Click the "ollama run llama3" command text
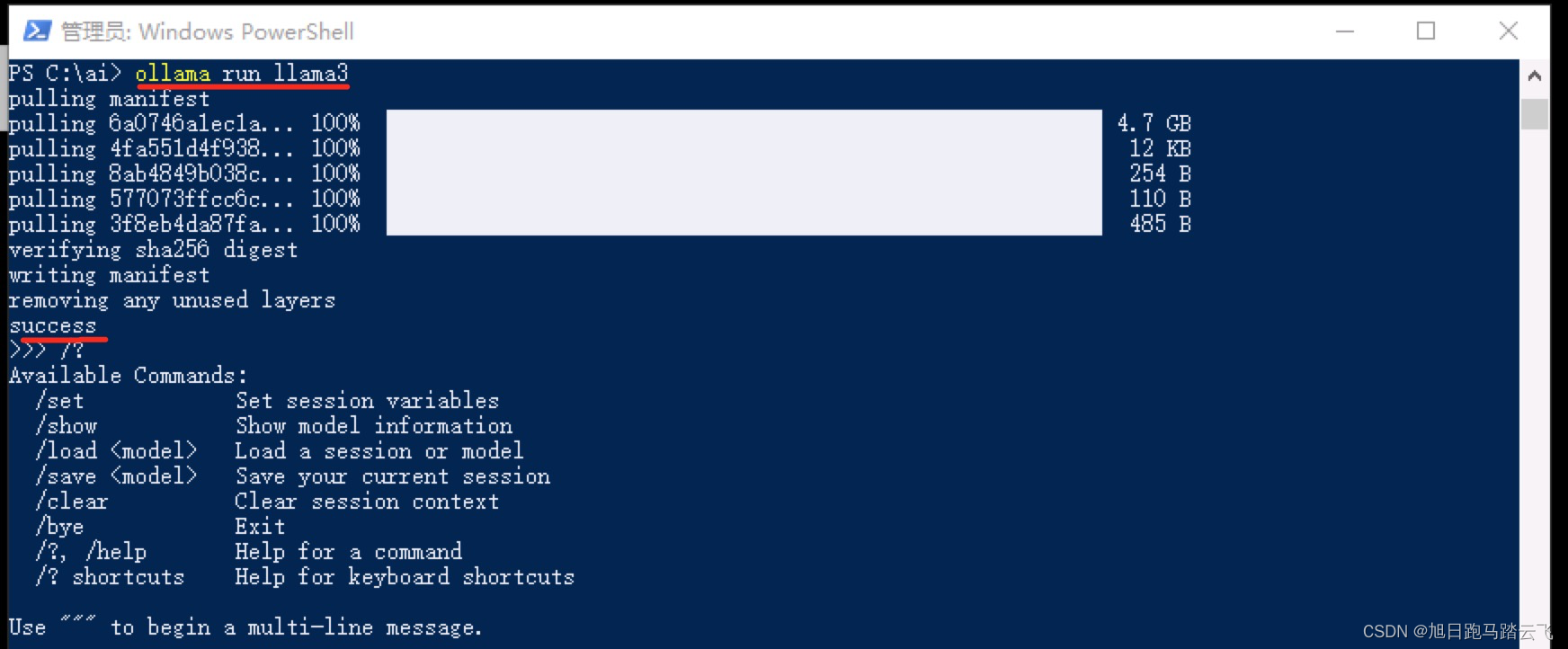 pos(241,74)
